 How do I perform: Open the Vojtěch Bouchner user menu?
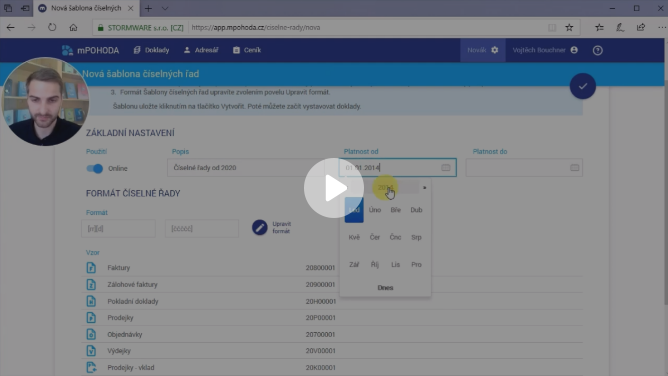click(x=545, y=50)
